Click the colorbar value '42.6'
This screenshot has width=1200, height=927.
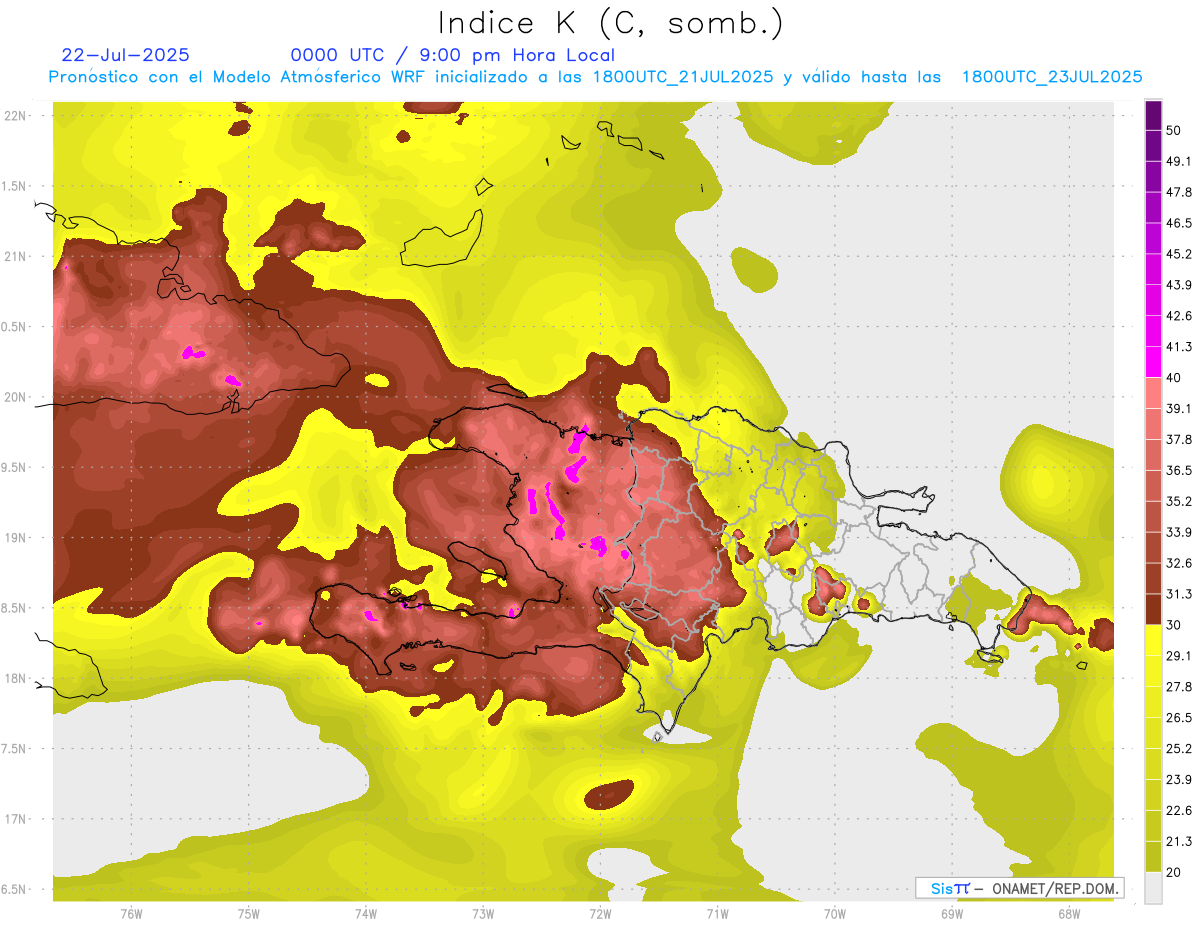coord(1179,316)
